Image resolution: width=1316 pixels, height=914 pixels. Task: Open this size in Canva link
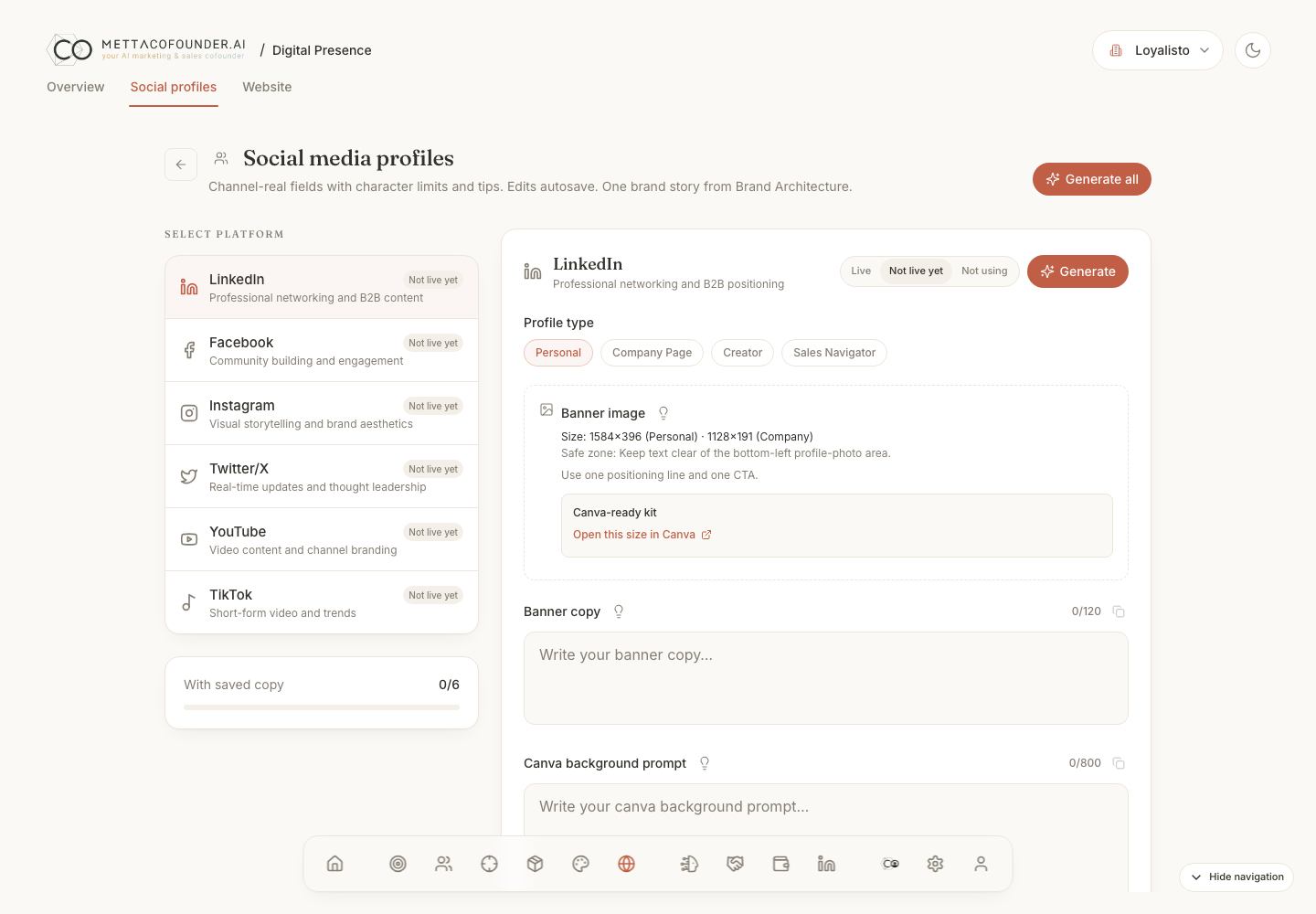point(642,535)
